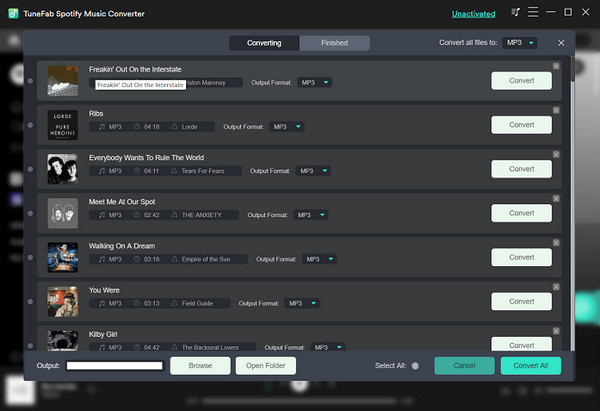The width and height of the screenshot is (600, 411).
Task: Click the Tears For Fears album thumbnail
Action: click(63, 169)
